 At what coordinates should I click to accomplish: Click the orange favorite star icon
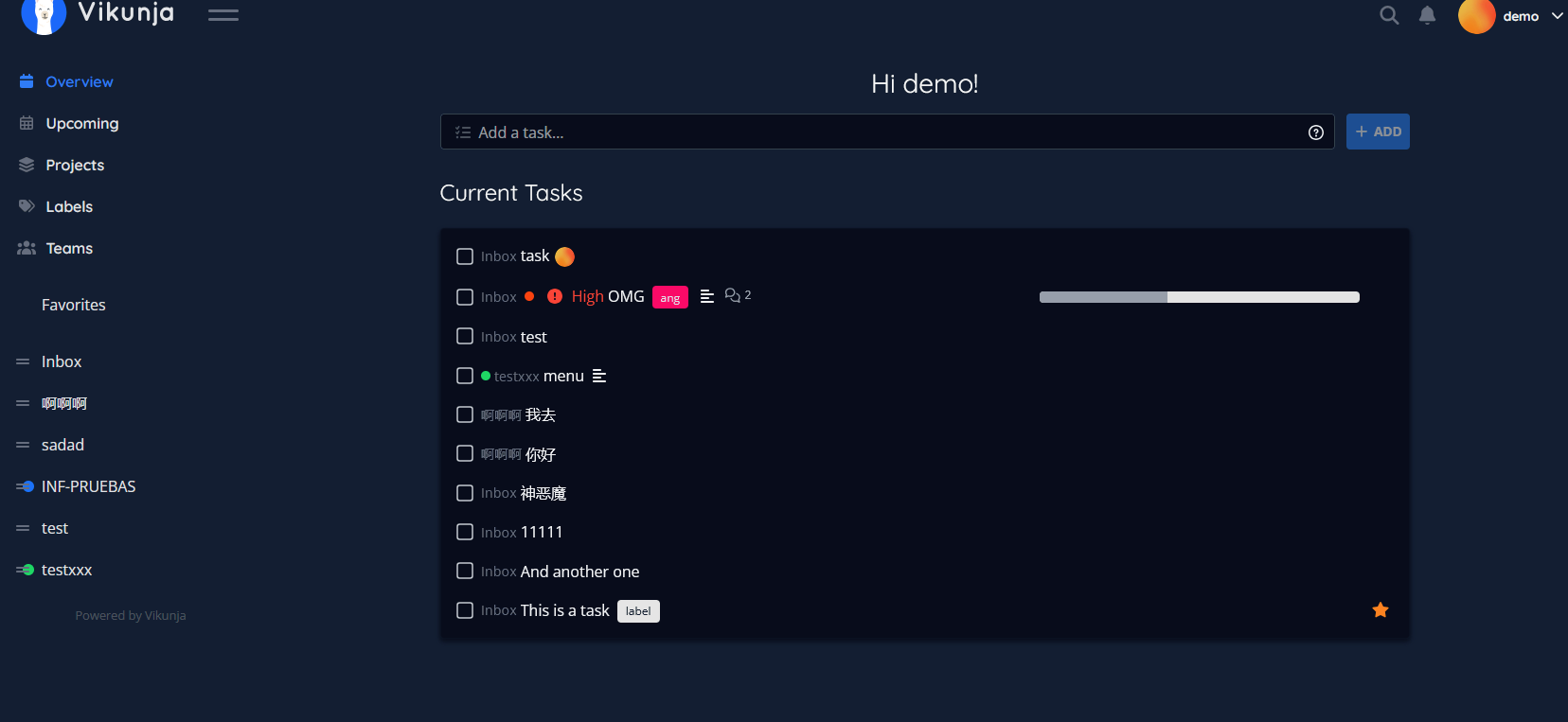[1381, 610]
